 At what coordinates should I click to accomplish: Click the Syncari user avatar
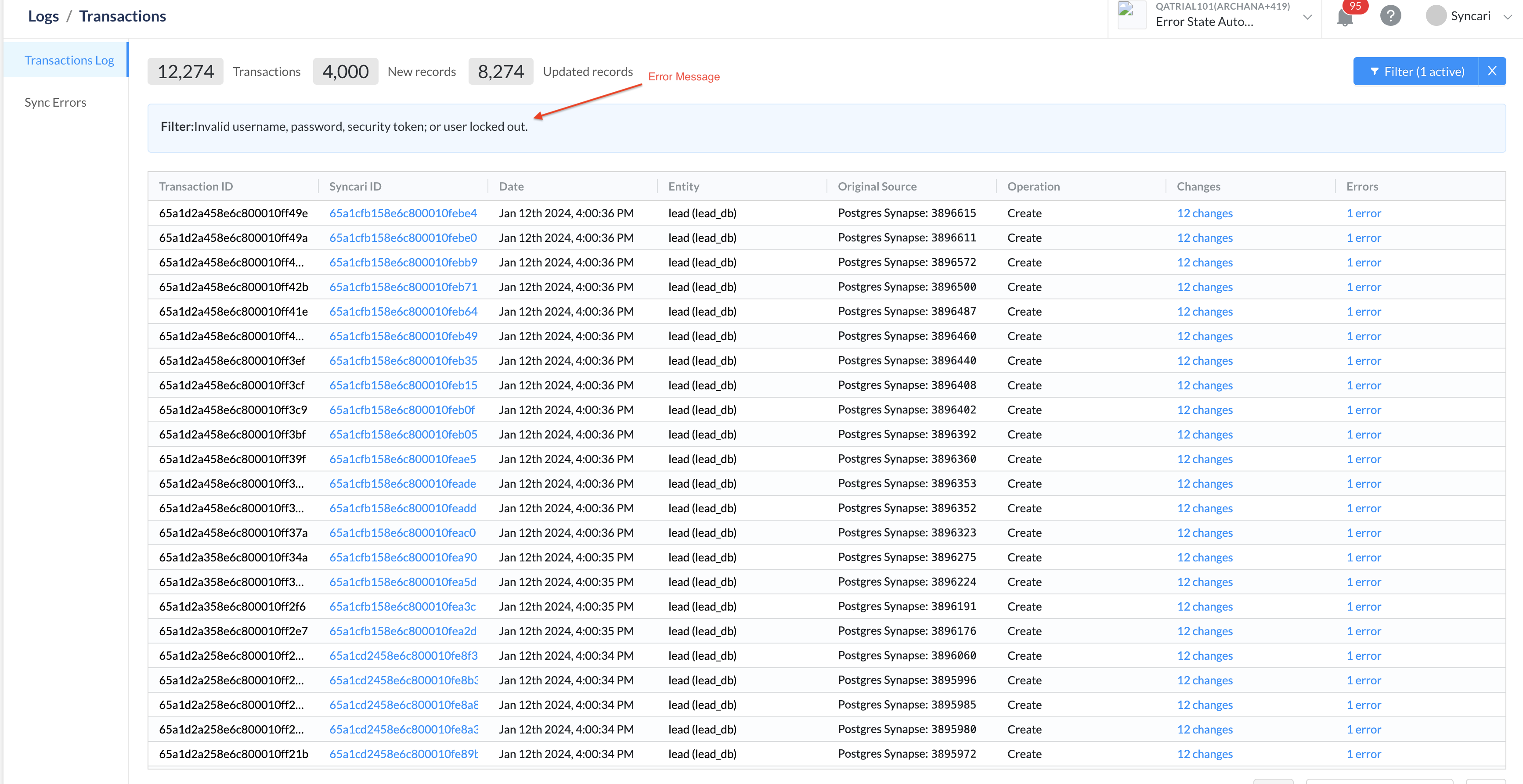tap(1436, 15)
